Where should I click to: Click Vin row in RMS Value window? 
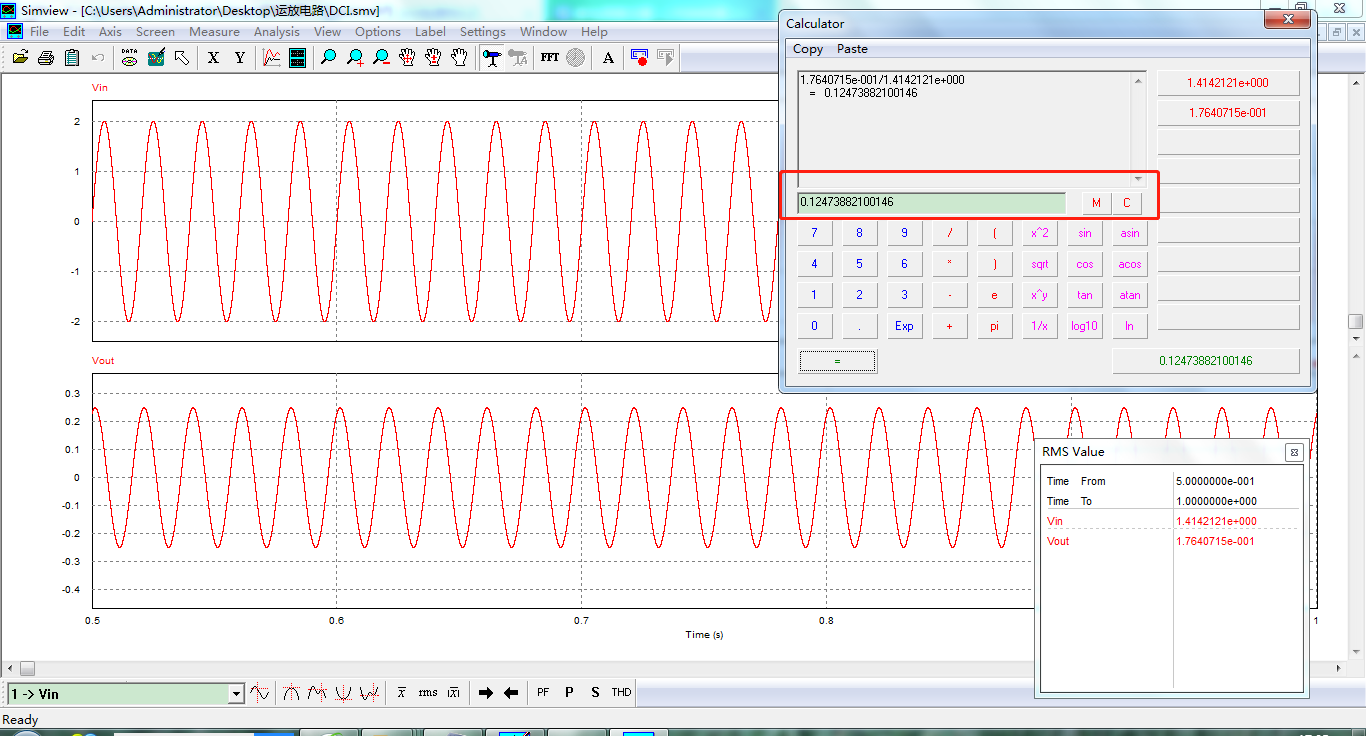point(1170,521)
